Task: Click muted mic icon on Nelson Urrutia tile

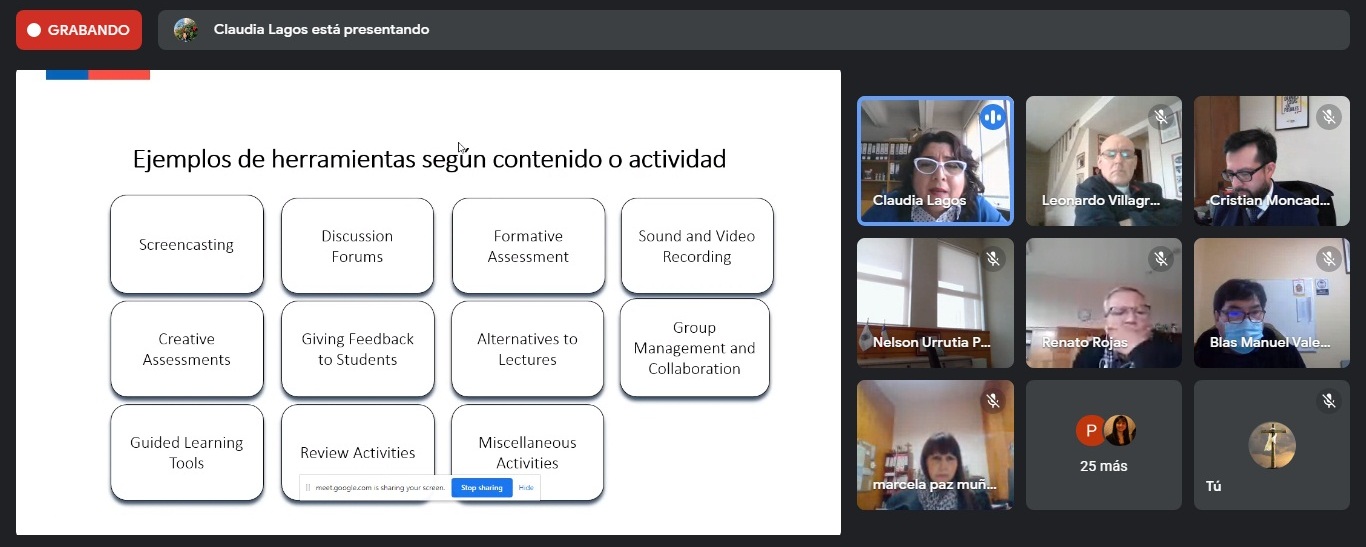Action: coord(993,259)
